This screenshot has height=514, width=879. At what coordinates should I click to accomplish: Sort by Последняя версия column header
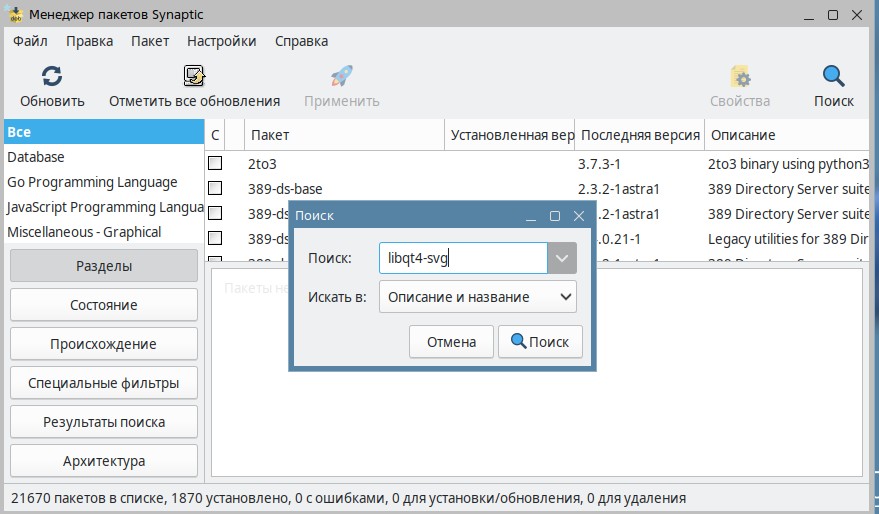point(640,135)
